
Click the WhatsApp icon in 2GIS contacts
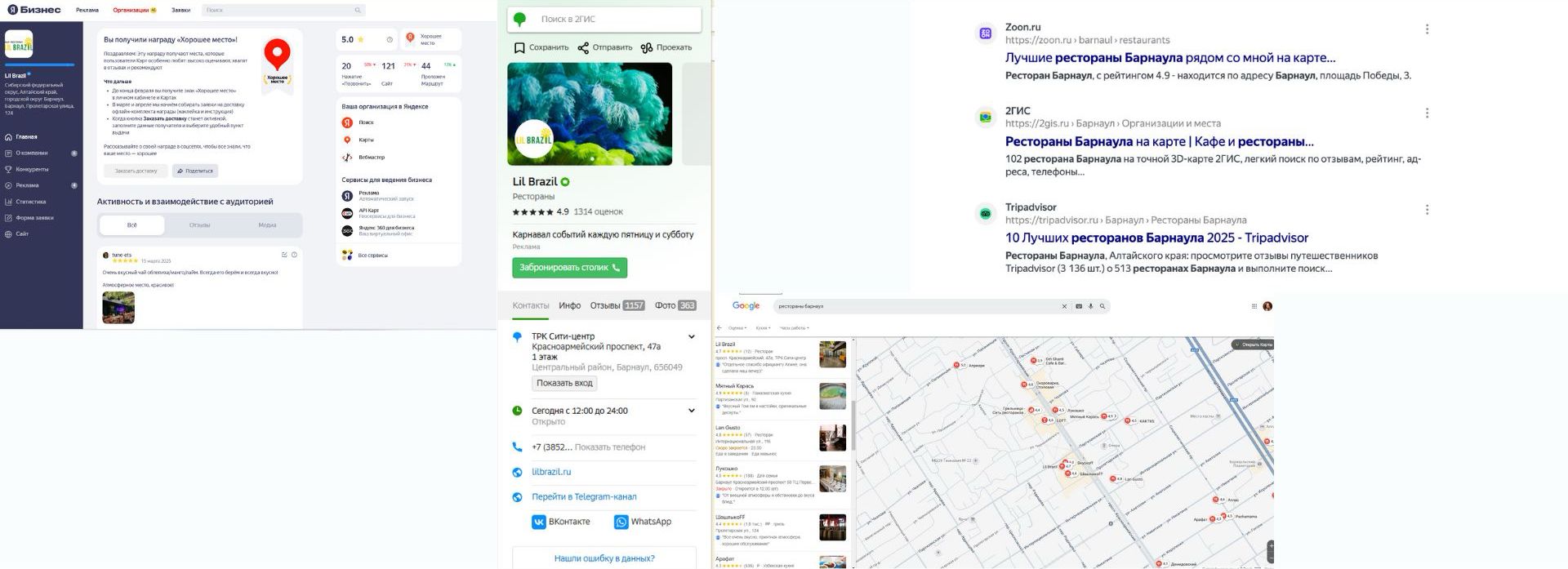[621, 522]
